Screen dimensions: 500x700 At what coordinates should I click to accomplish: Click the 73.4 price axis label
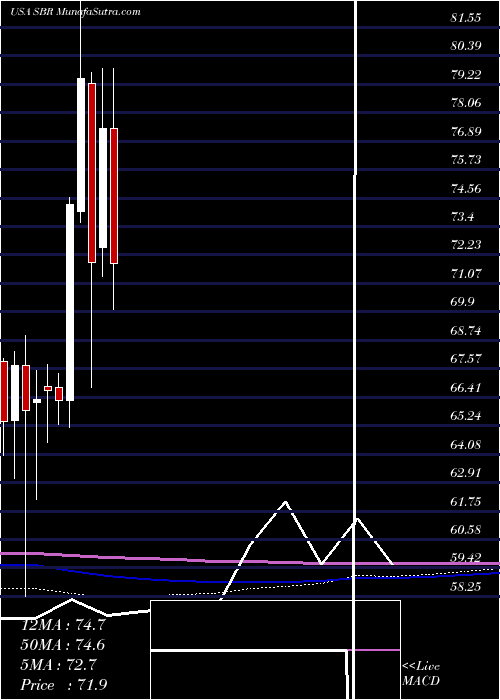[x=462, y=217]
